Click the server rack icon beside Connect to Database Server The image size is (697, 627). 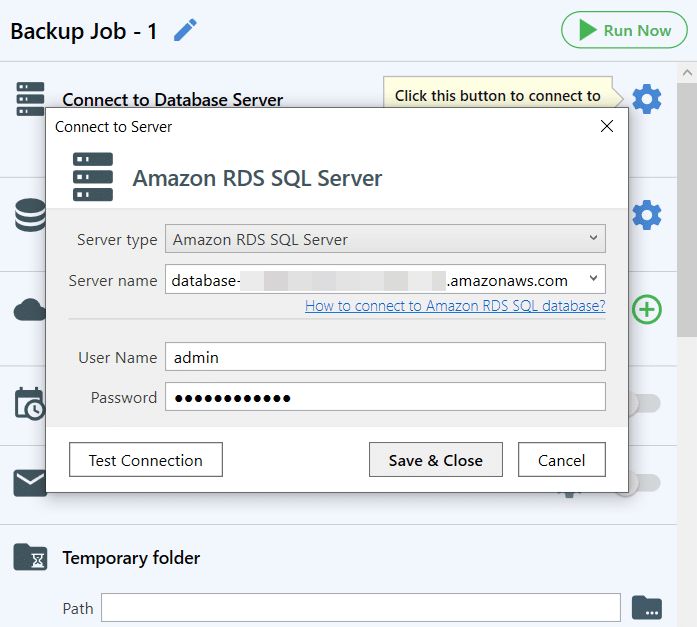pos(30,99)
